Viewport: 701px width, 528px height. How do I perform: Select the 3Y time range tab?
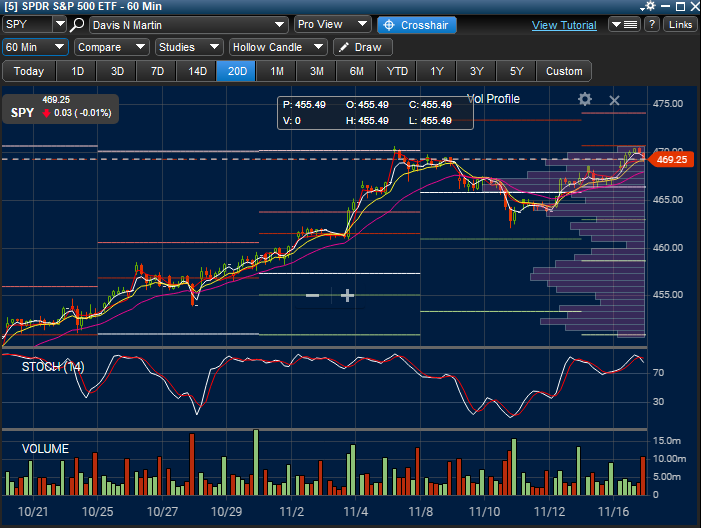coord(477,71)
